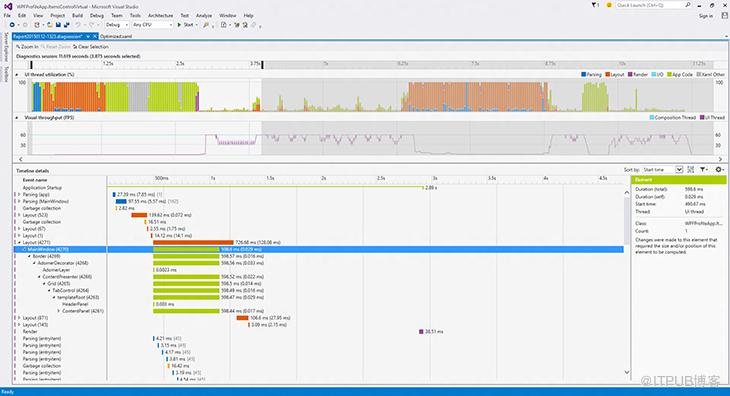Click the Zoom In button
This screenshot has width=730, height=396.
27,47
